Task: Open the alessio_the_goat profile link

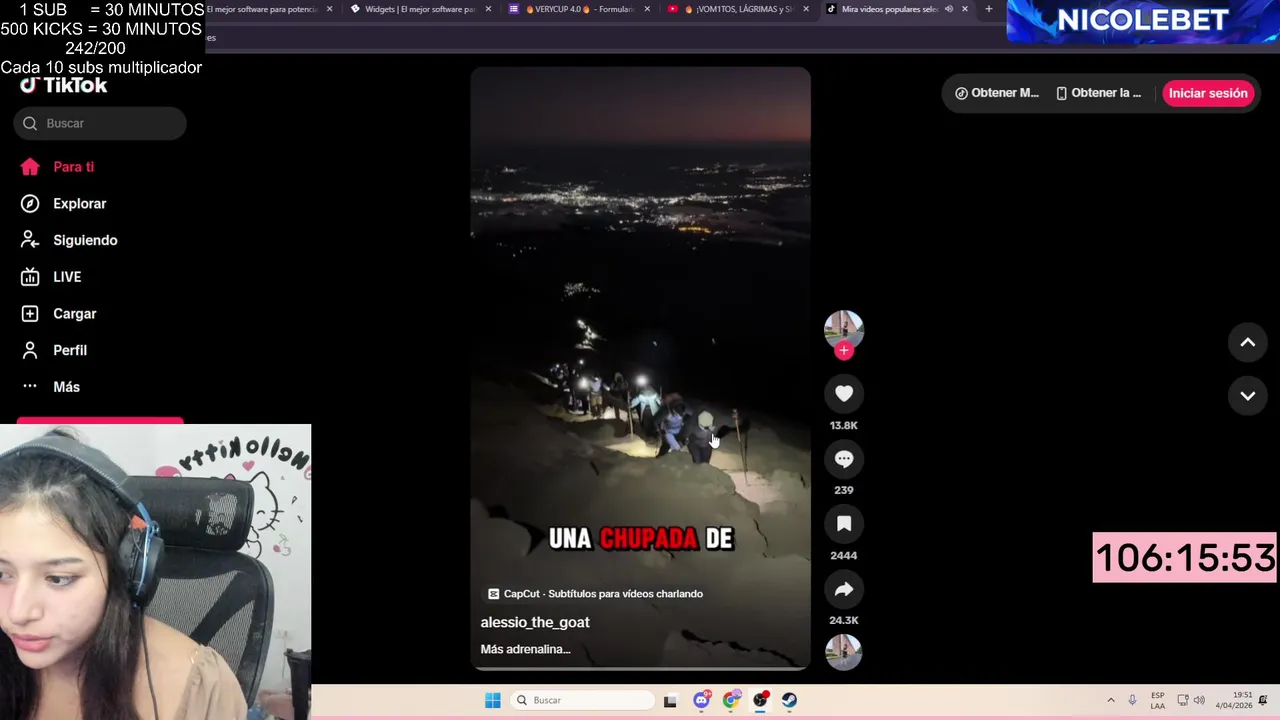Action: click(535, 622)
